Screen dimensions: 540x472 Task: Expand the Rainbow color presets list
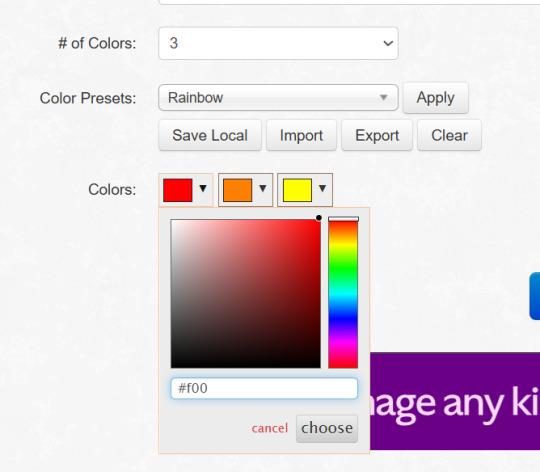(278, 98)
